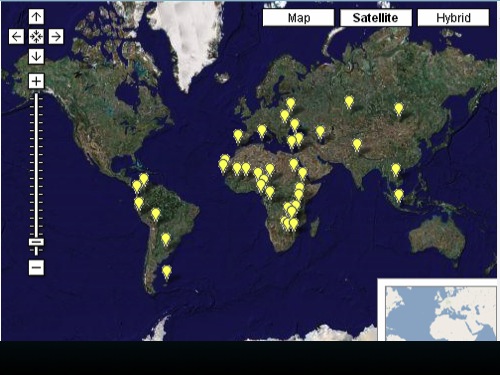Select the southernmost marker near Falkland Islands

(167, 272)
